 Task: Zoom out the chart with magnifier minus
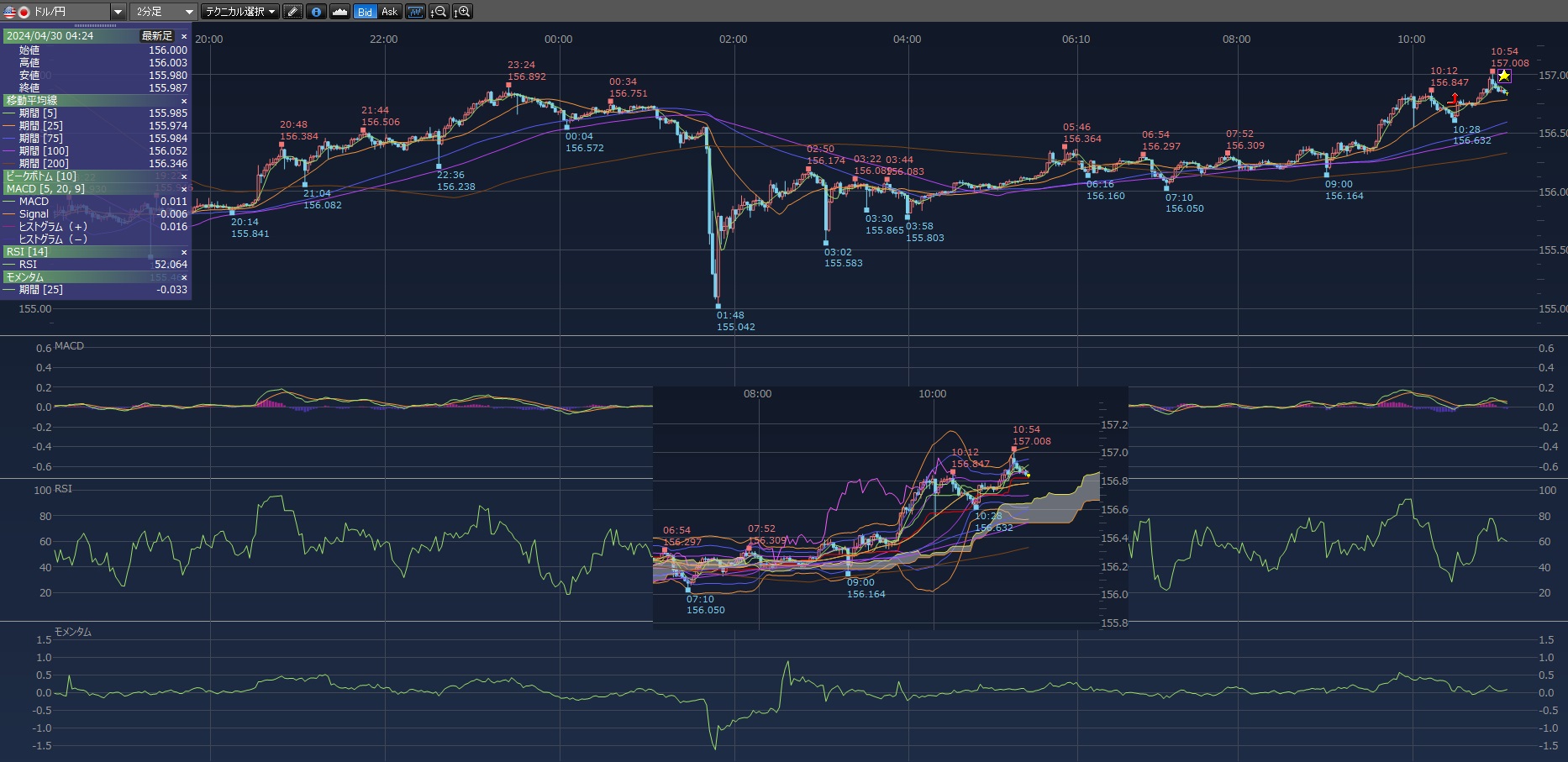[x=439, y=12]
